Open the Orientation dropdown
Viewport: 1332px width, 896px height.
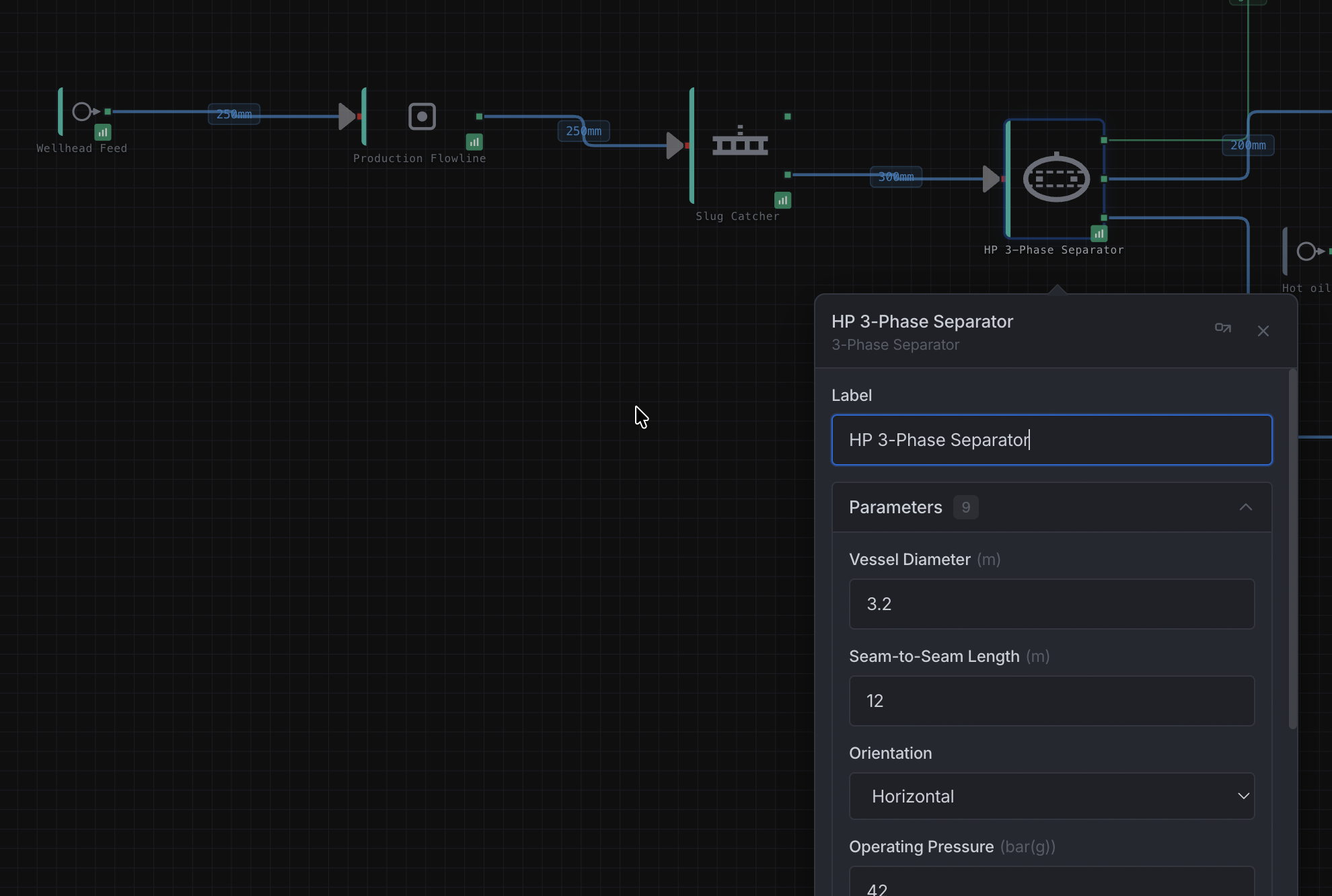[1051, 796]
